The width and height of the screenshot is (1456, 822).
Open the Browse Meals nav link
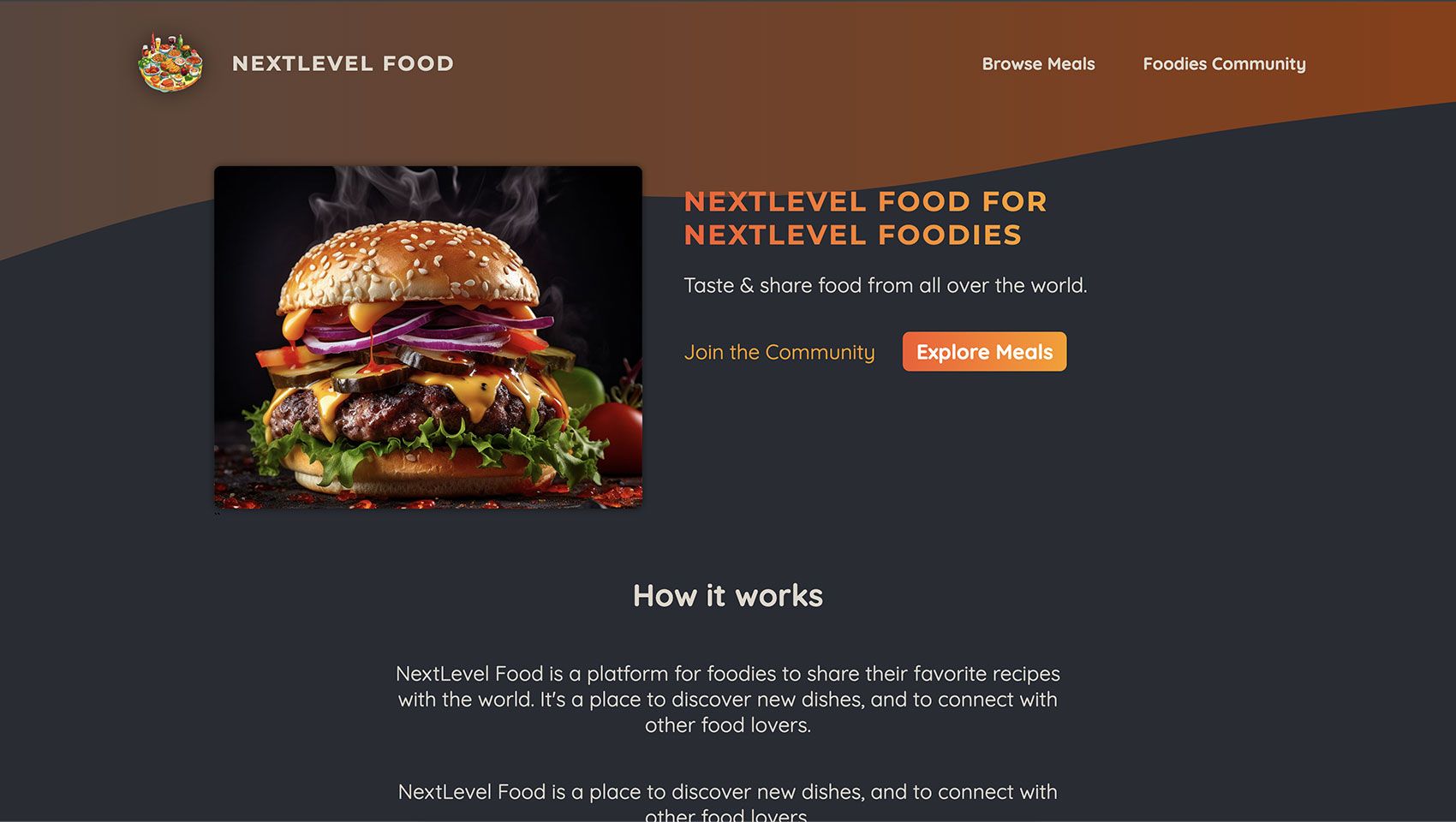[1038, 64]
